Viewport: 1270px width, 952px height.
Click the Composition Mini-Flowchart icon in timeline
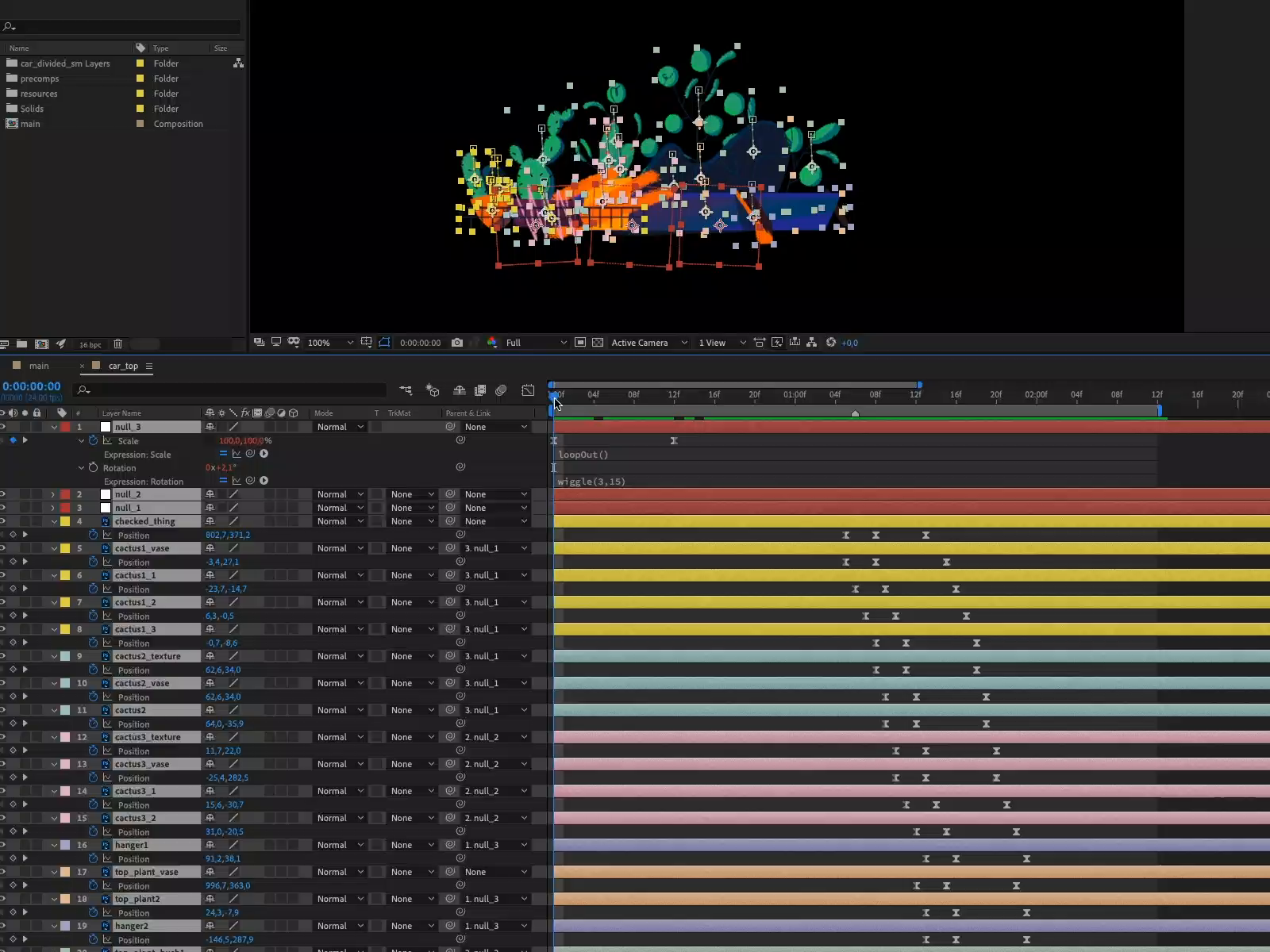tap(406, 390)
